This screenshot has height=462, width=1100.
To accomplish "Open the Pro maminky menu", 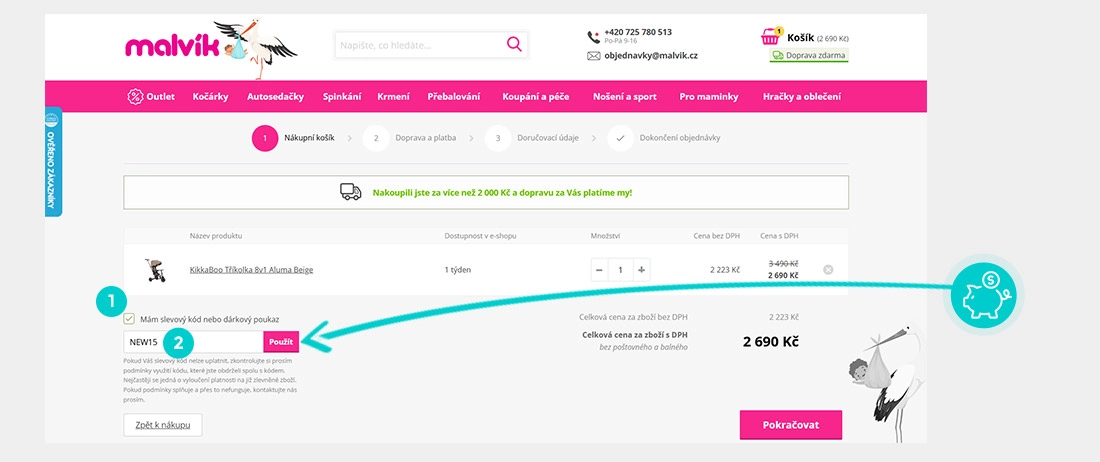I will 709,97.
